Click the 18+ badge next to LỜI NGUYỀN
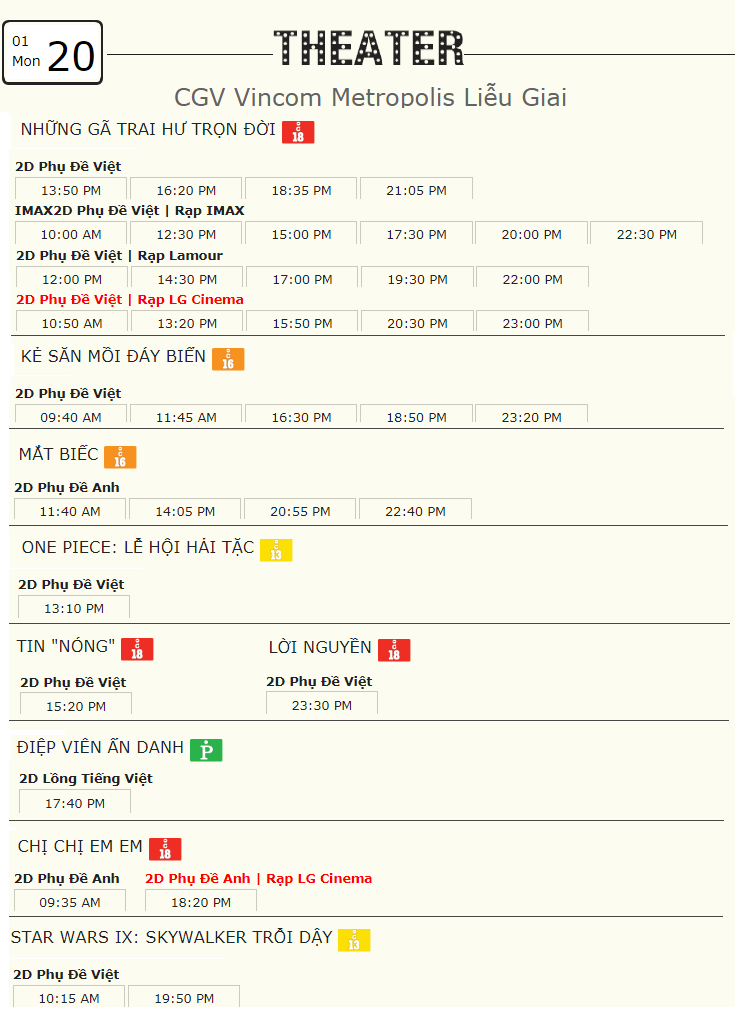Image resolution: width=735 pixels, height=1012 pixels. click(x=394, y=650)
